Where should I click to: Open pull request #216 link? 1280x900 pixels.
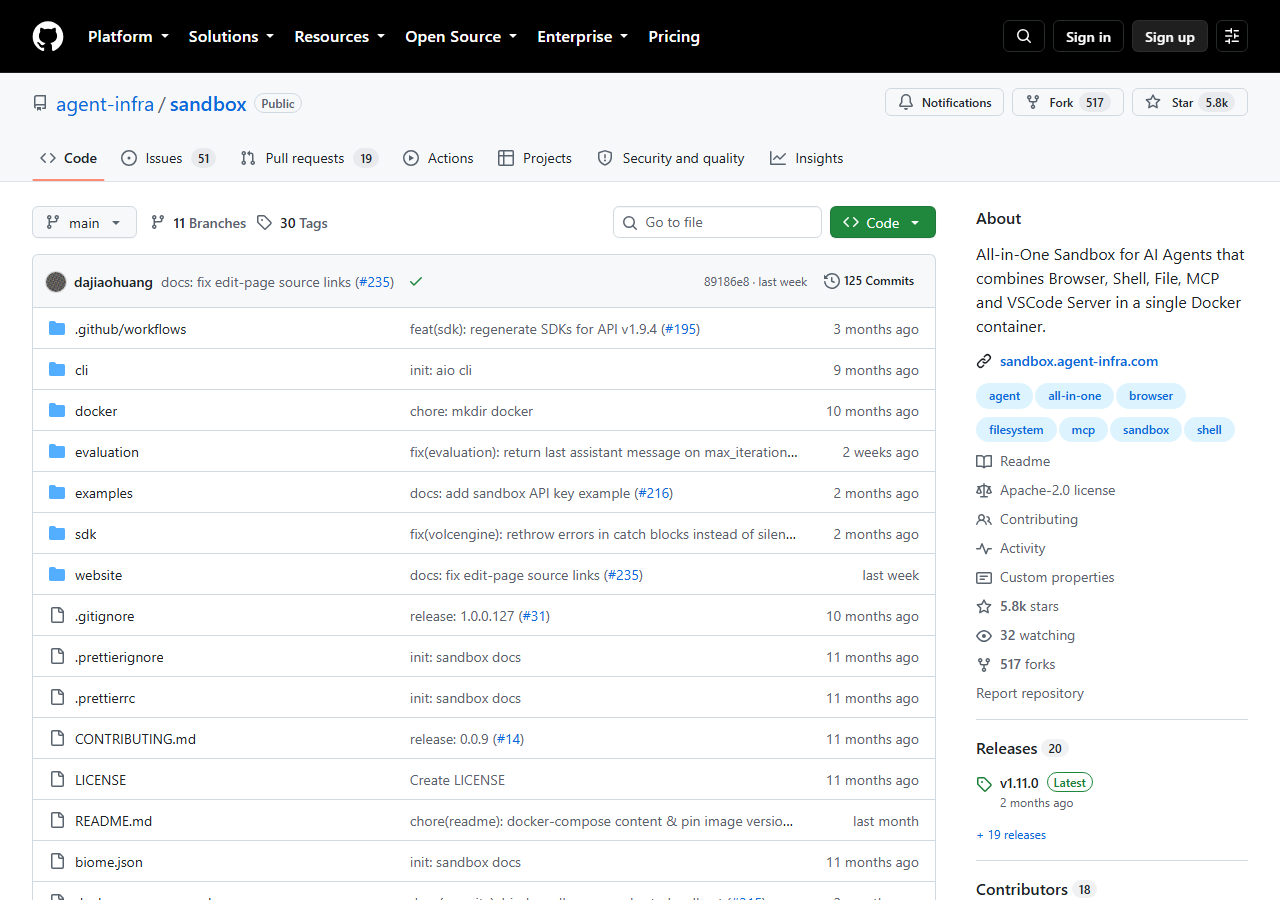click(x=653, y=493)
